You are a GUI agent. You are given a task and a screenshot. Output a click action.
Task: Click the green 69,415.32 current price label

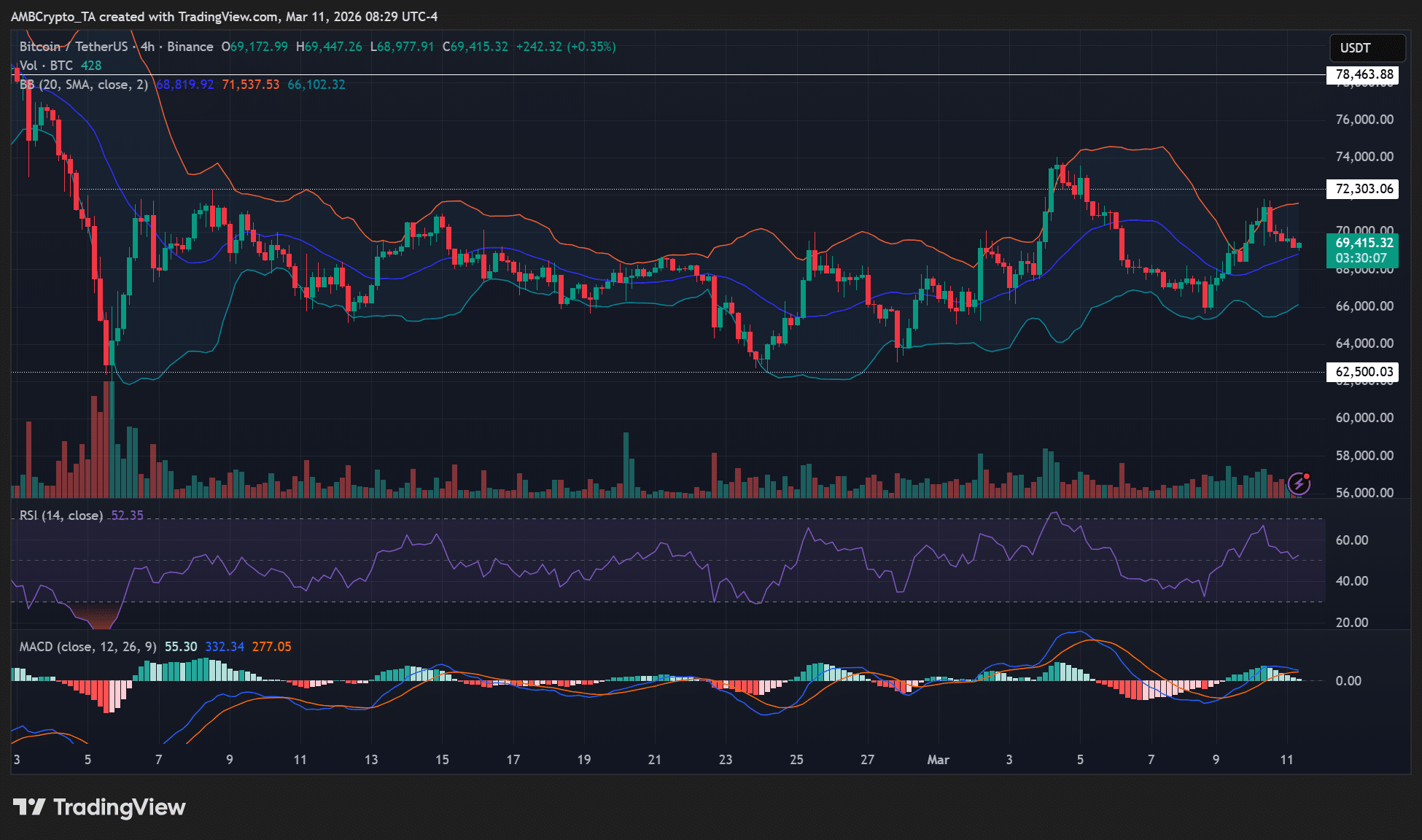coord(1363,243)
